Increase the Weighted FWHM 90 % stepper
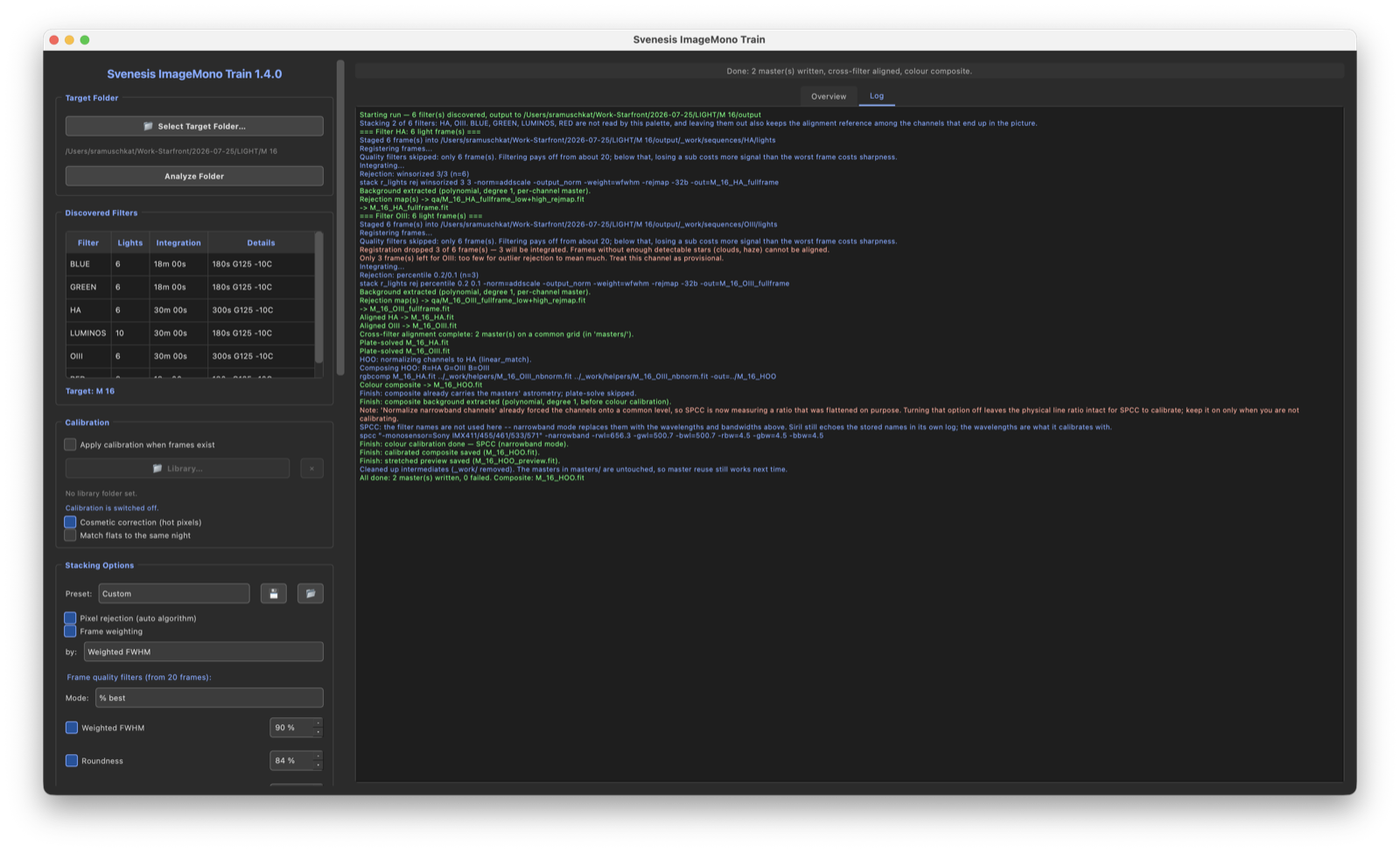The image size is (1400, 852). 318,723
